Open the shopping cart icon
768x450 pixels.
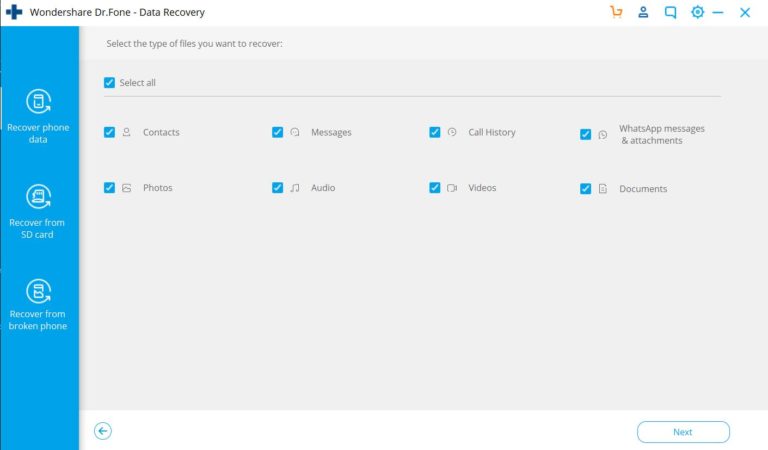tap(616, 12)
